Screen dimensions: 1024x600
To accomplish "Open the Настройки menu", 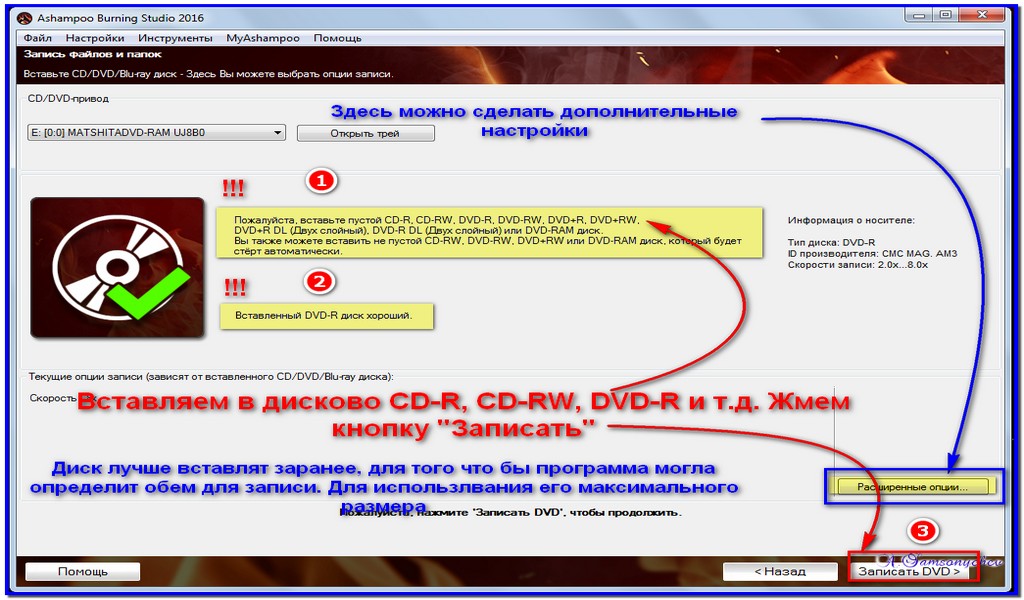I will pos(95,38).
